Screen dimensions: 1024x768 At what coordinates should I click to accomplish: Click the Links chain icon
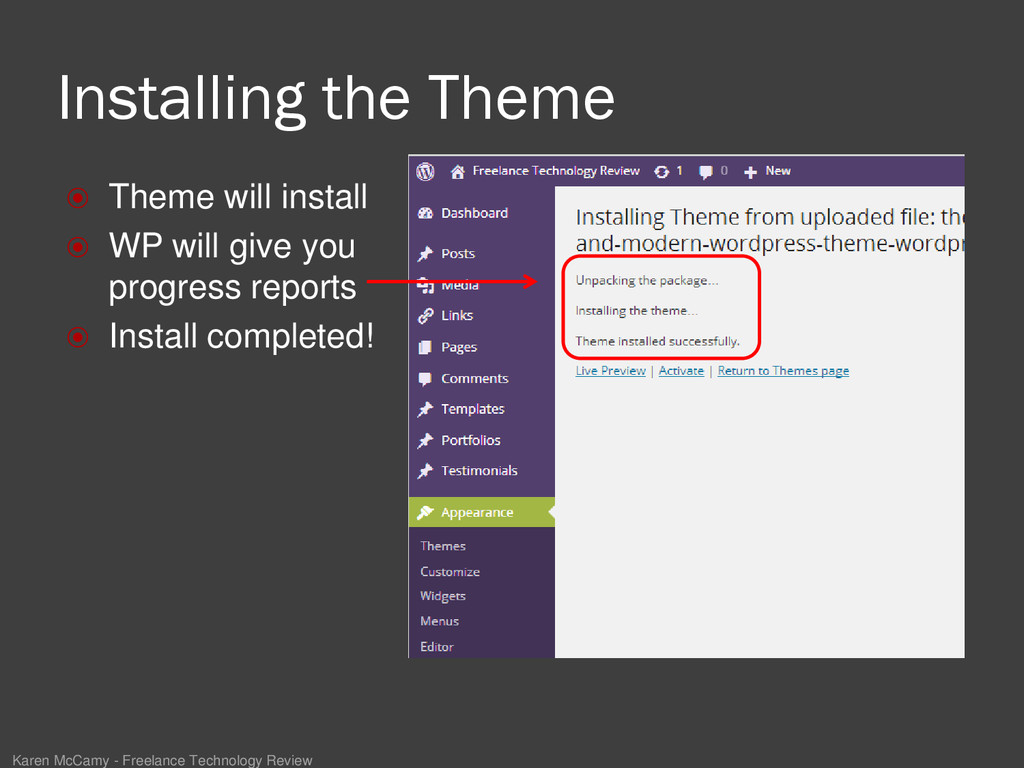425,316
